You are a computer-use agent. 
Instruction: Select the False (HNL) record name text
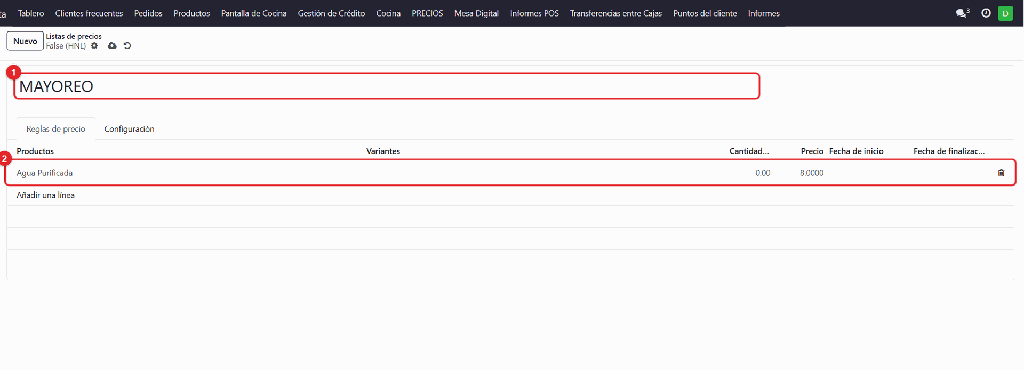coord(66,46)
